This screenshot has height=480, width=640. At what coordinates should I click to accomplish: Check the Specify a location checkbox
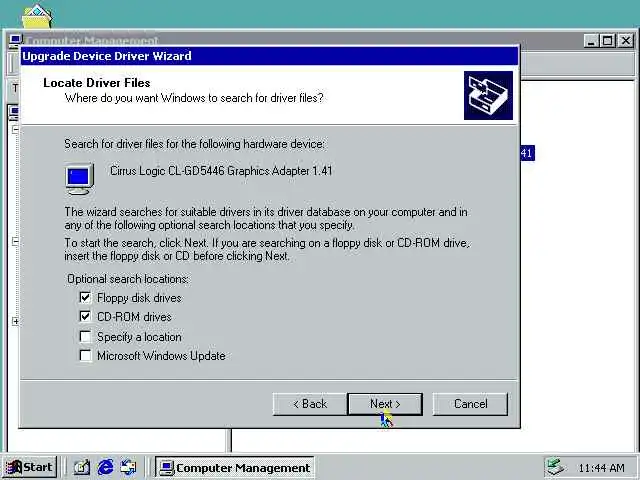85,337
